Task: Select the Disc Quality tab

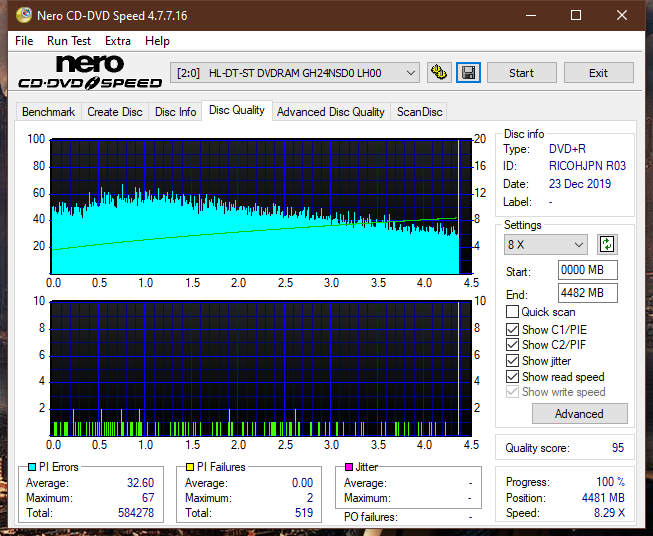Action: (x=237, y=110)
